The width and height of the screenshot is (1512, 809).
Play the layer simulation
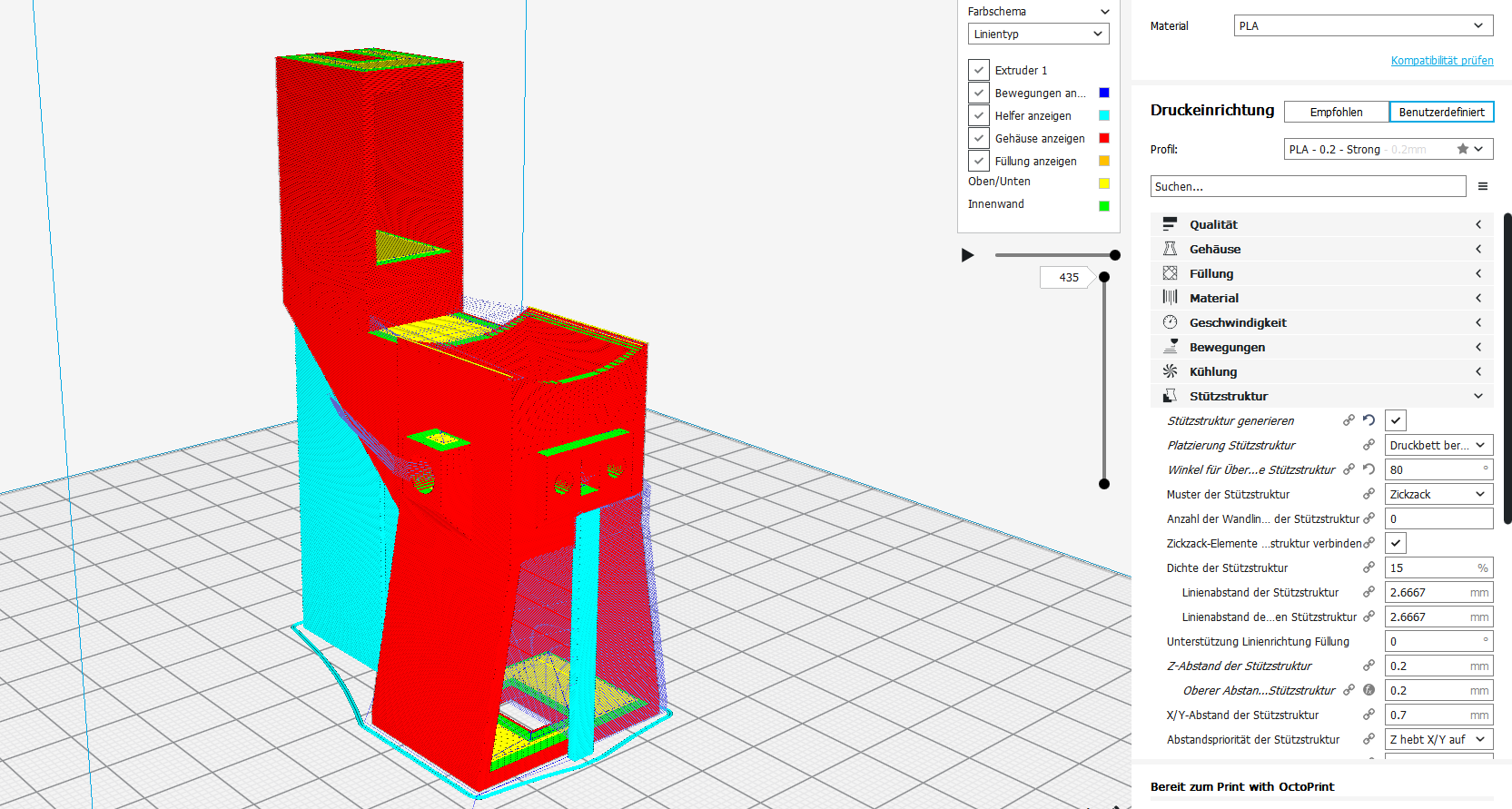tap(968, 255)
